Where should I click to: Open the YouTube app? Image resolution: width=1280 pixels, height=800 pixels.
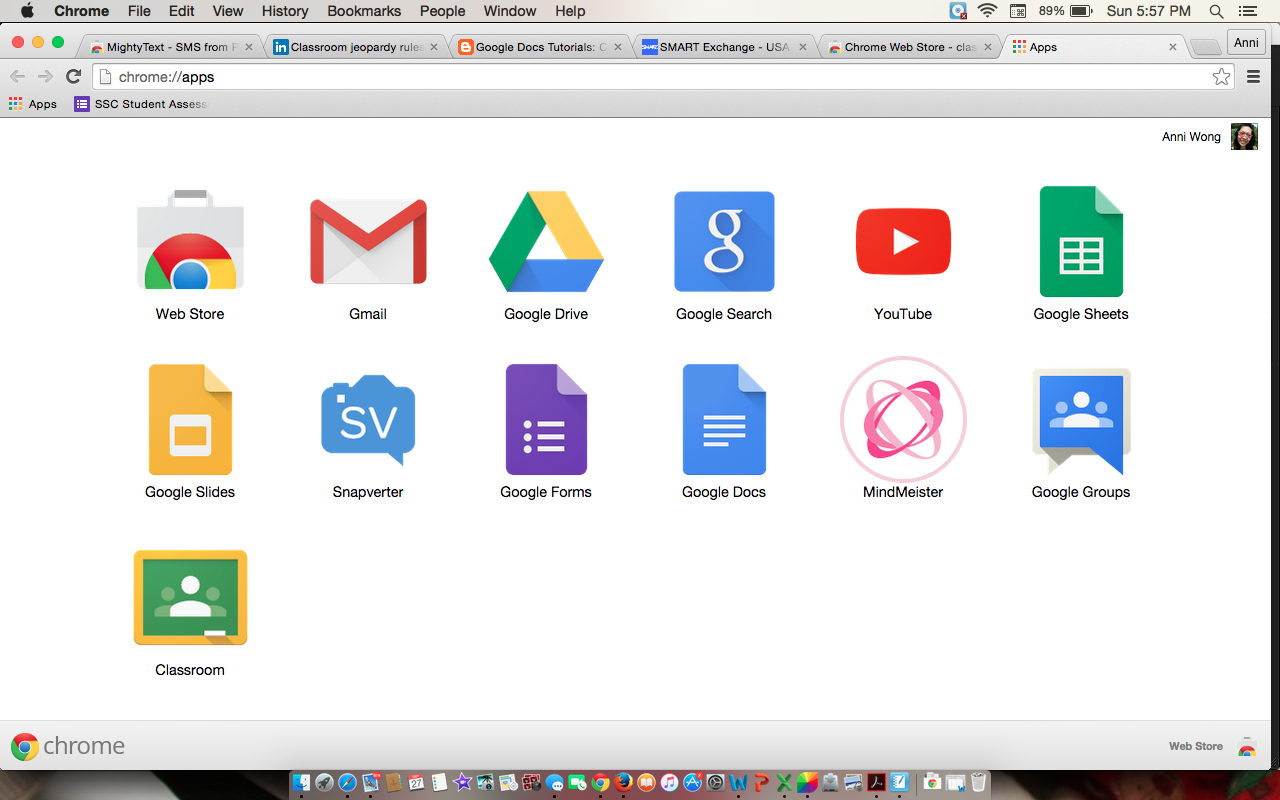point(902,241)
